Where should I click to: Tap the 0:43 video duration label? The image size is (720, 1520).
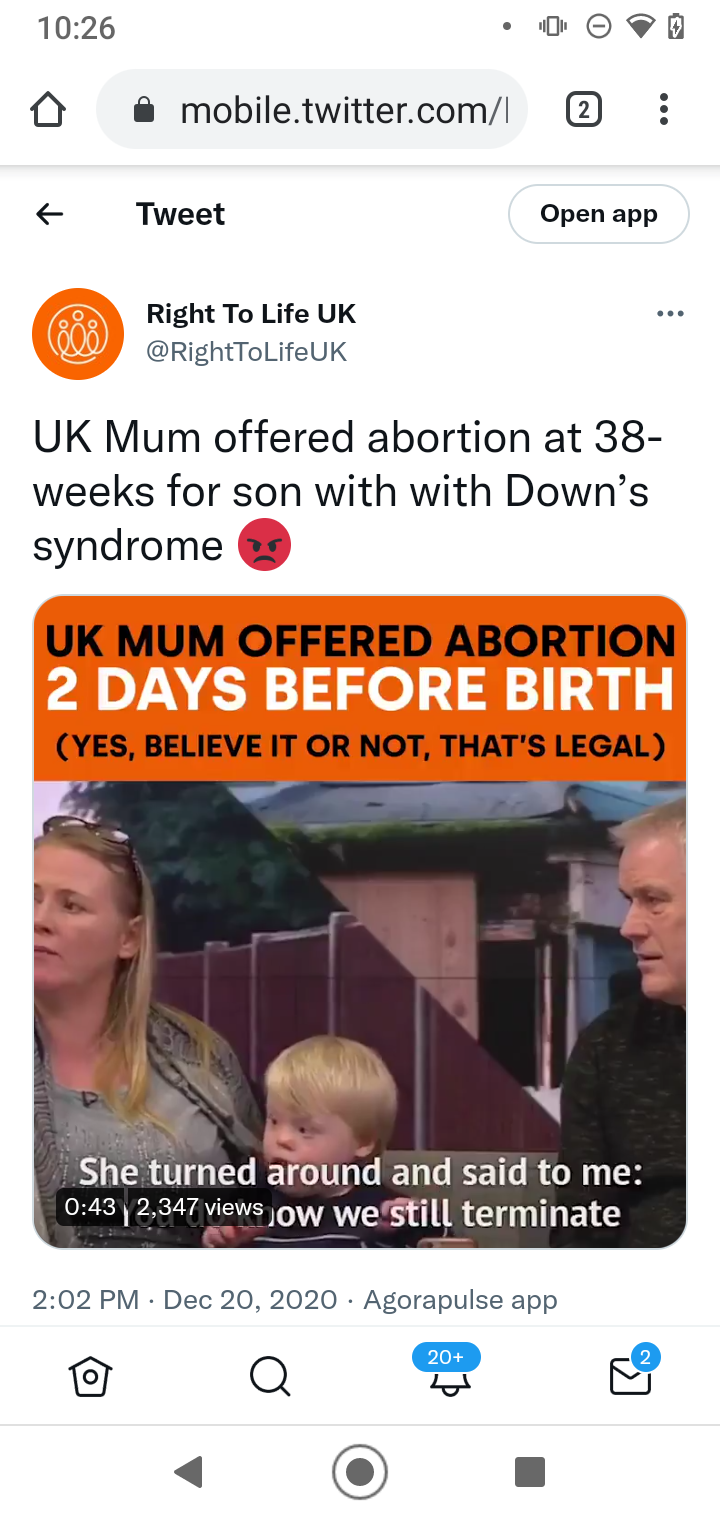coord(90,1207)
